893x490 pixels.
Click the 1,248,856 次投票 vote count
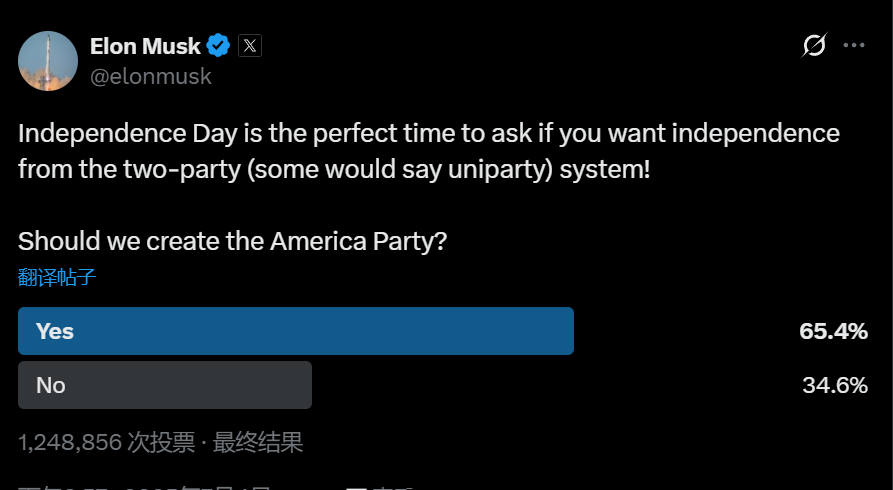[106, 443]
